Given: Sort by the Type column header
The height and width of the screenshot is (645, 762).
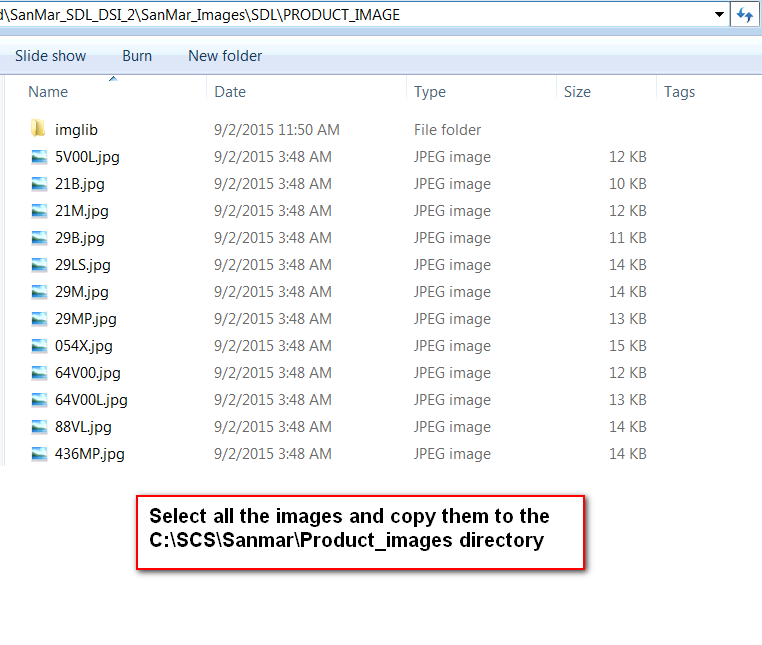Looking at the screenshot, I should tap(430, 92).
